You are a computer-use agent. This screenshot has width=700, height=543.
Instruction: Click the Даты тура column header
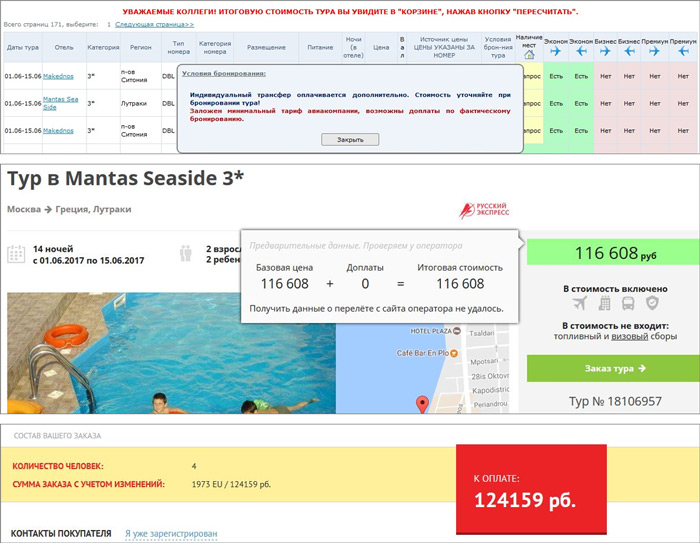pos(23,47)
